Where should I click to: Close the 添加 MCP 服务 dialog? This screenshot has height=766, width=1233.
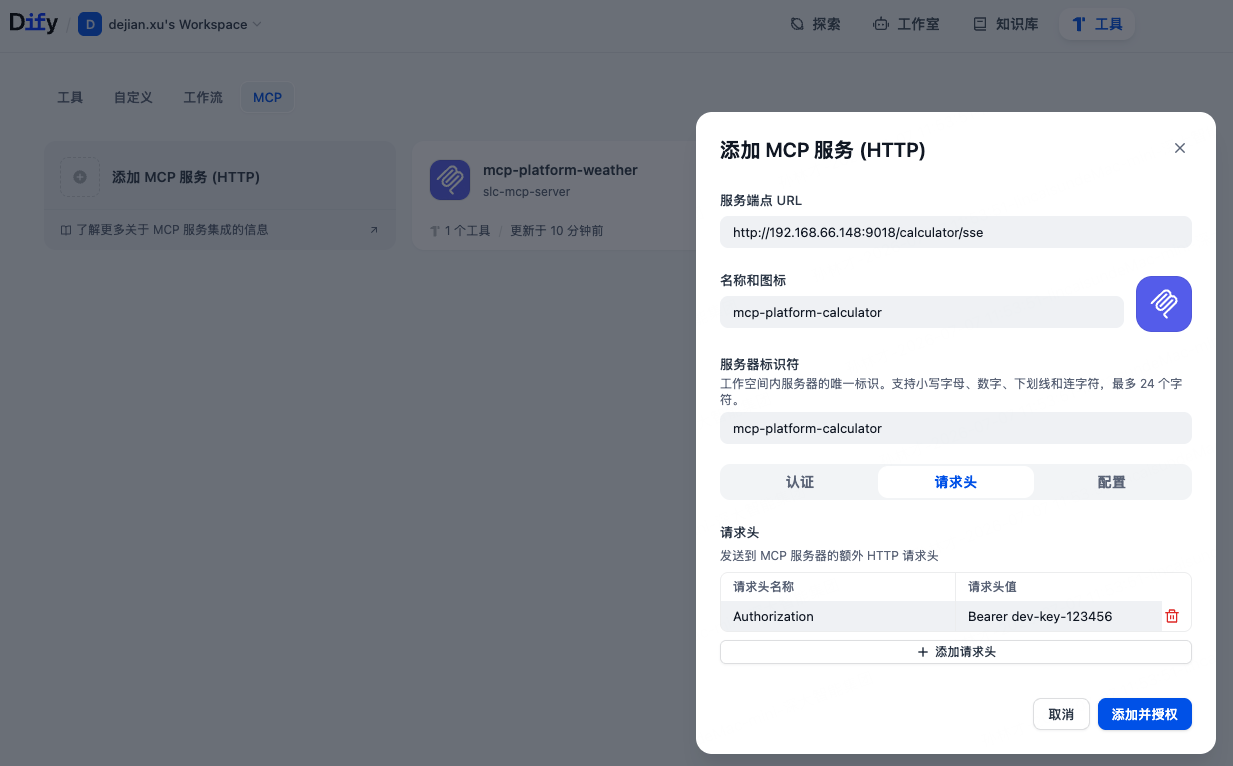point(1180,148)
